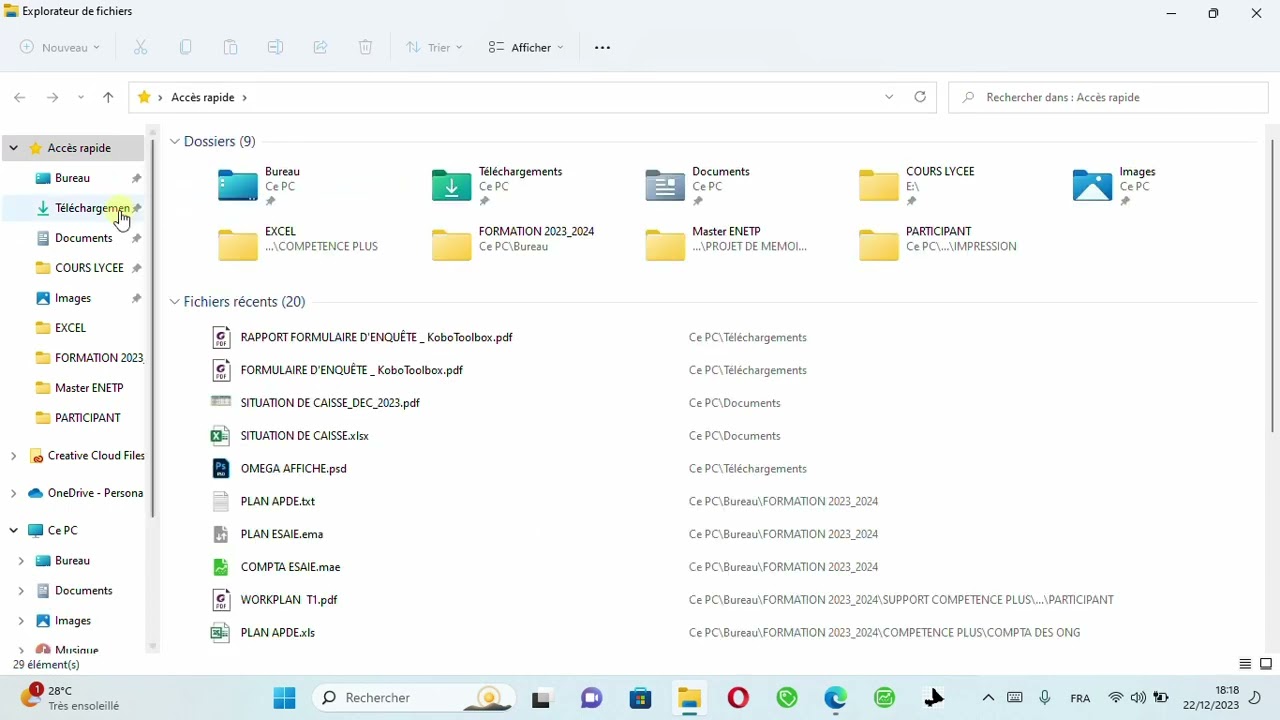Select FORMULAIRE D'ENQUÊTE _ KoboToolbox.pdf file

point(351,370)
